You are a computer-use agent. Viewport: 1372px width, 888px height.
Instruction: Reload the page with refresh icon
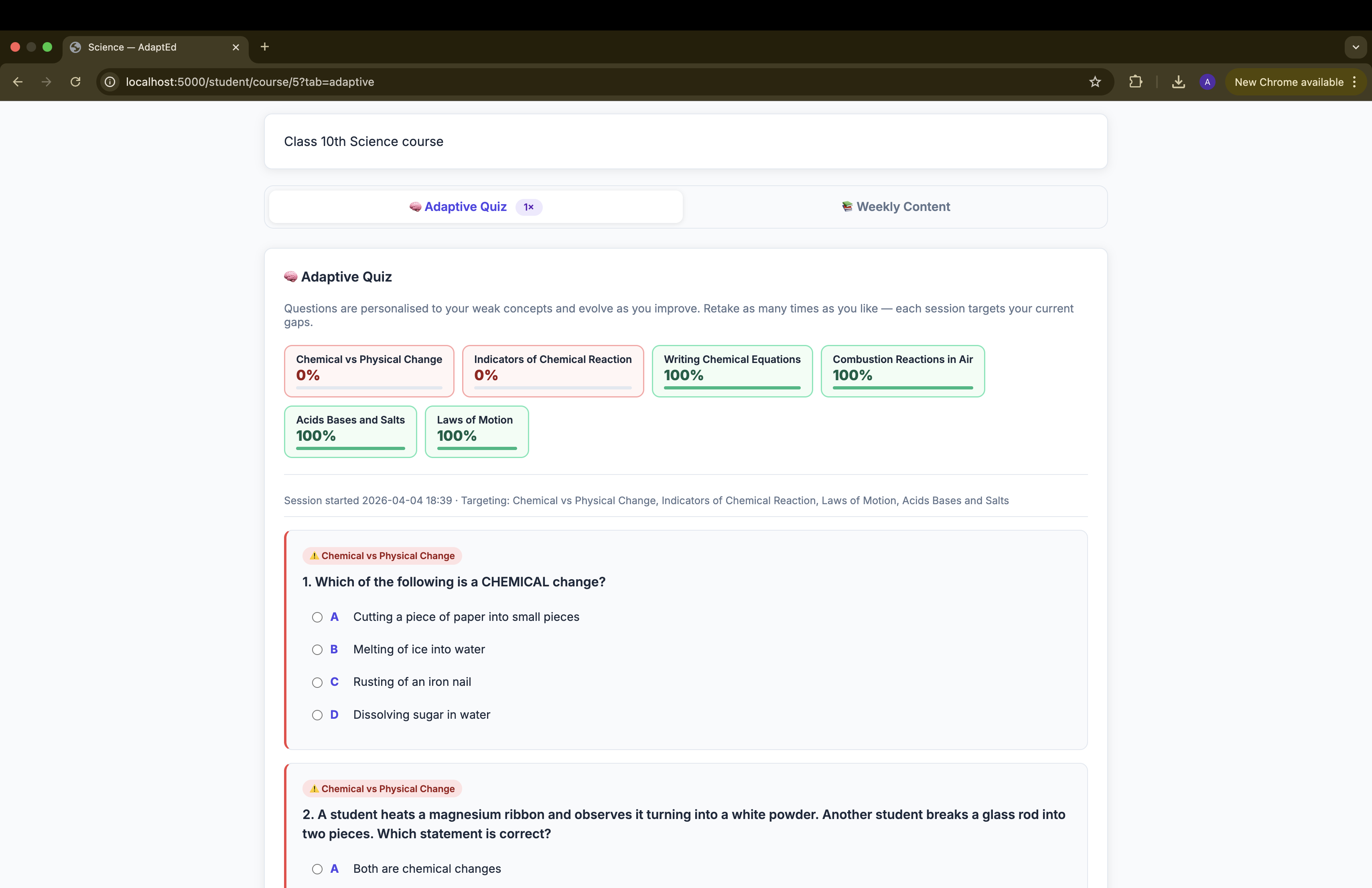75,82
